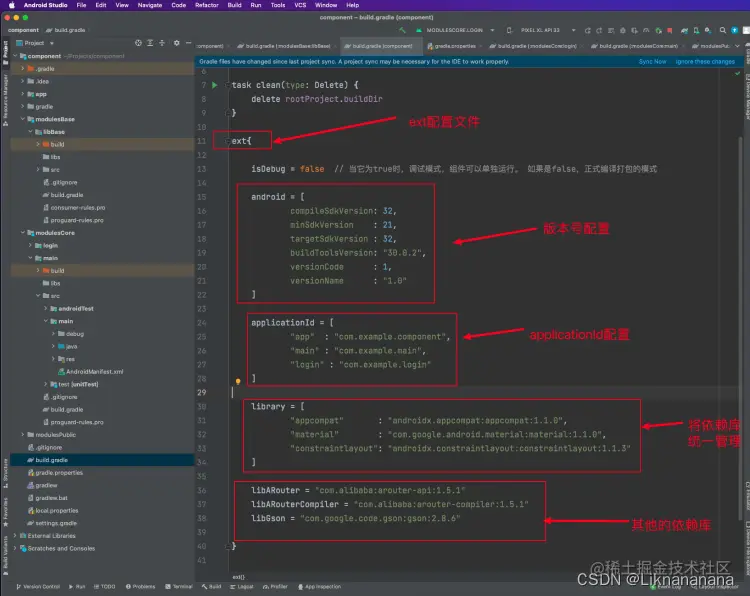Show hidden editor tabs chevron
The height and width of the screenshot is (596, 750).
[737, 46]
